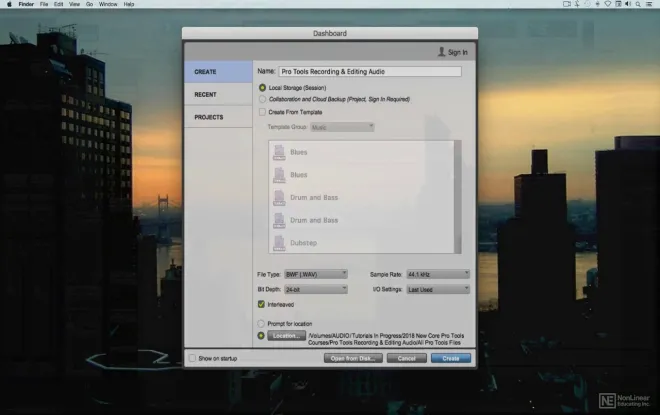Open the Sample Rate dropdown
The width and height of the screenshot is (660, 415).
(438, 274)
